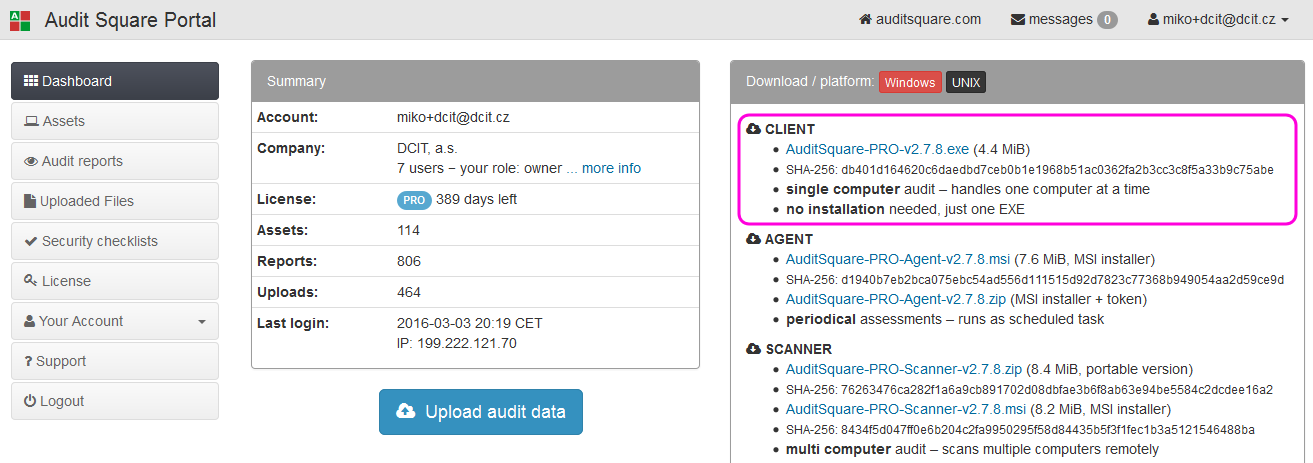The image size is (1313, 463).
Task: Click the Audit Square logo icon
Action: click(20, 20)
